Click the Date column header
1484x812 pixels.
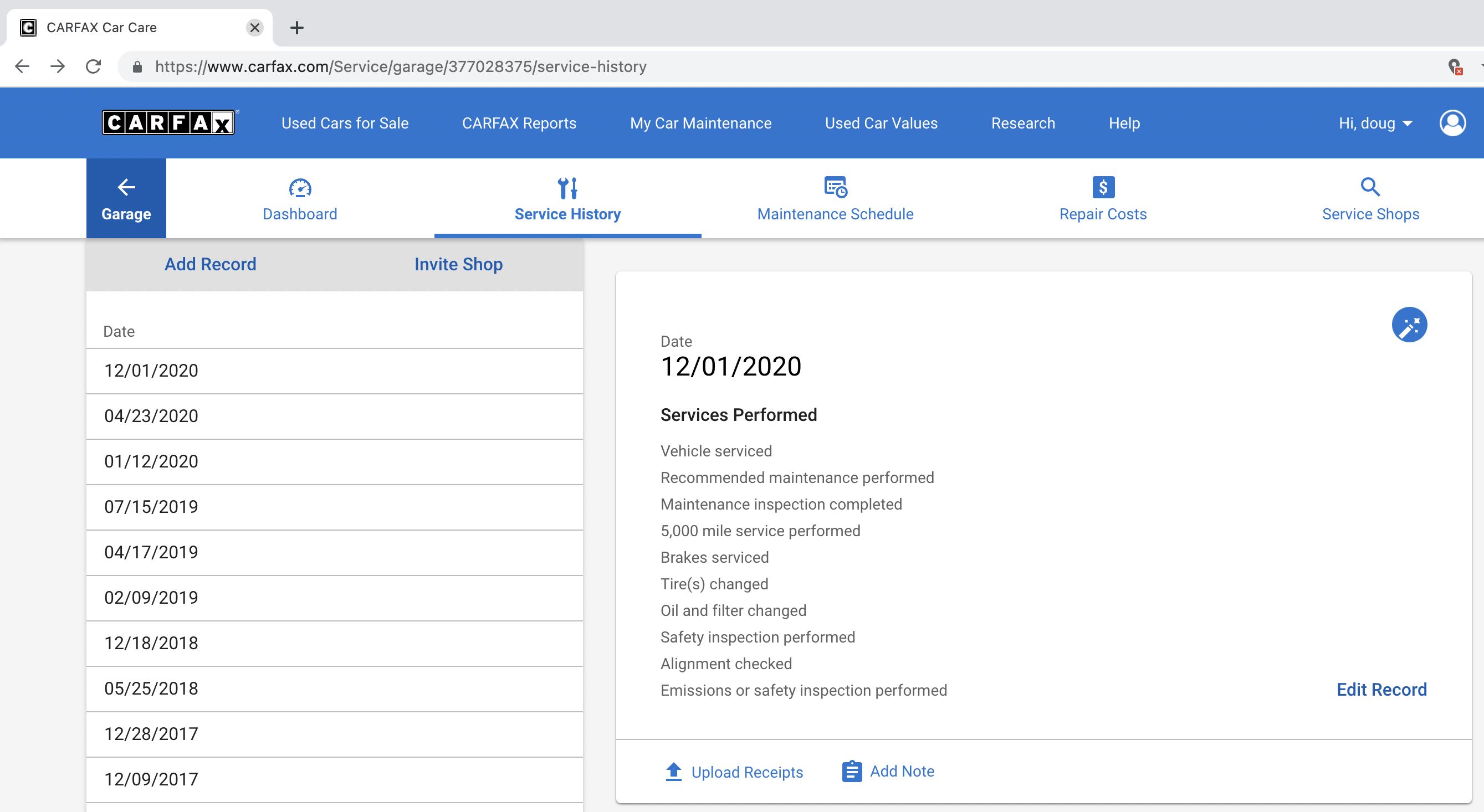click(x=119, y=331)
